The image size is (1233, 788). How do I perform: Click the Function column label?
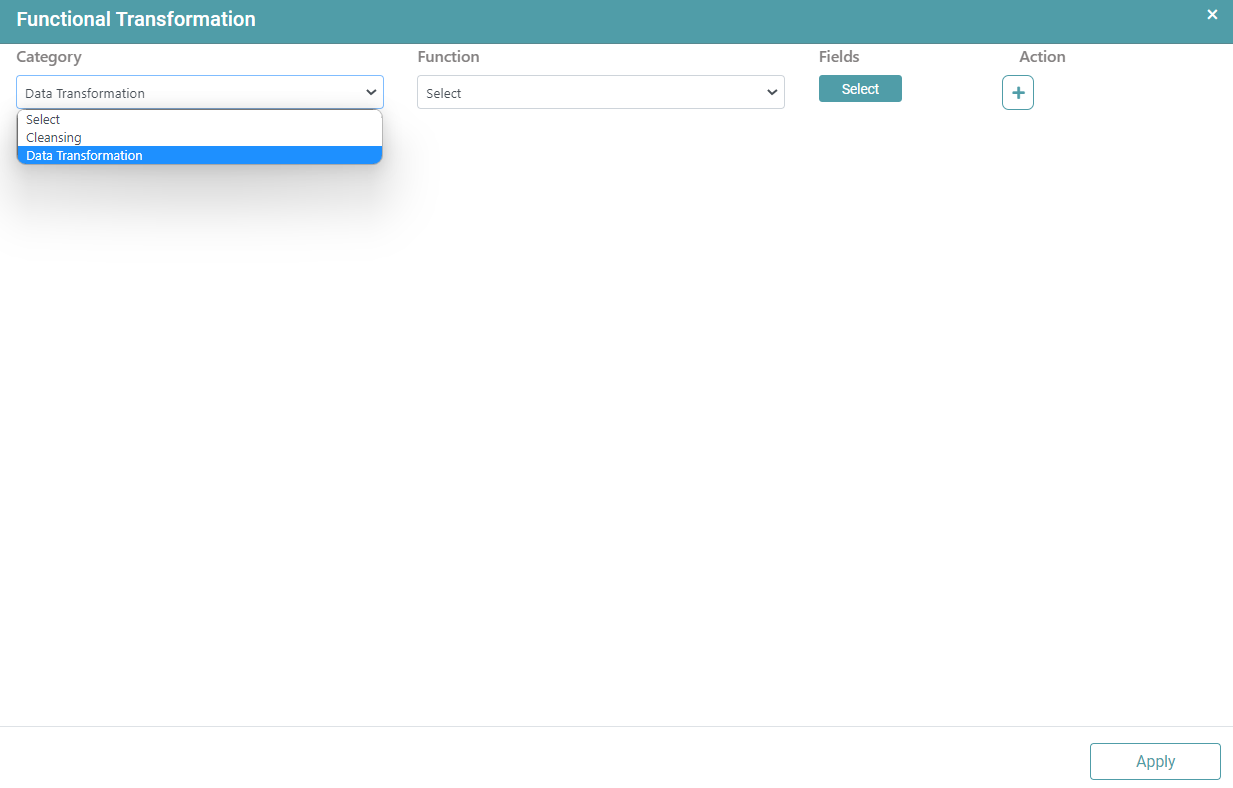pos(448,57)
